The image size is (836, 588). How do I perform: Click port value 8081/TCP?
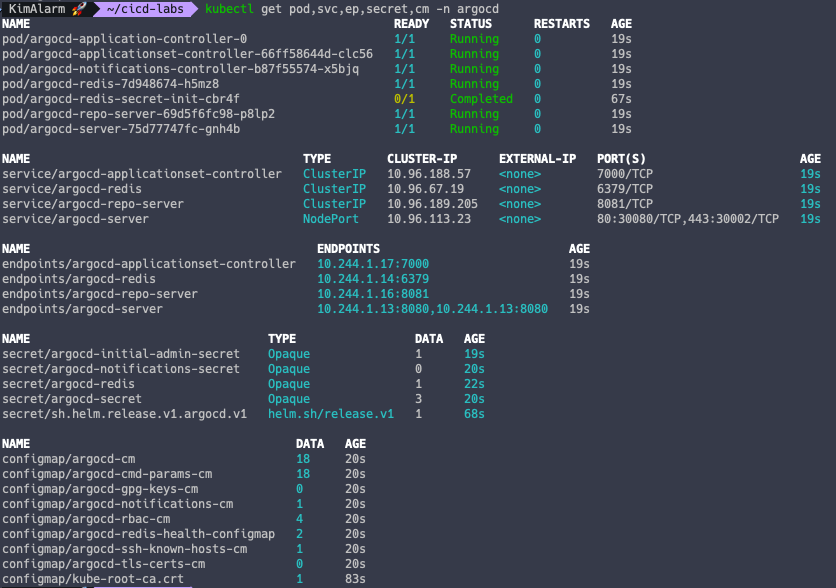625,204
